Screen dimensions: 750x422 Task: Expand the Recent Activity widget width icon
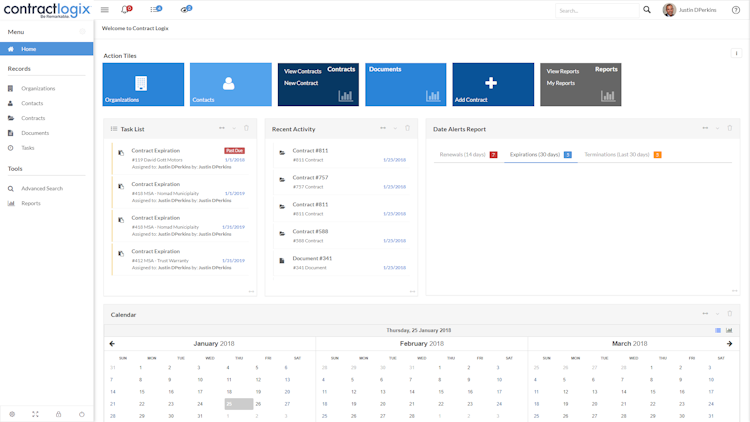(x=383, y=128)
